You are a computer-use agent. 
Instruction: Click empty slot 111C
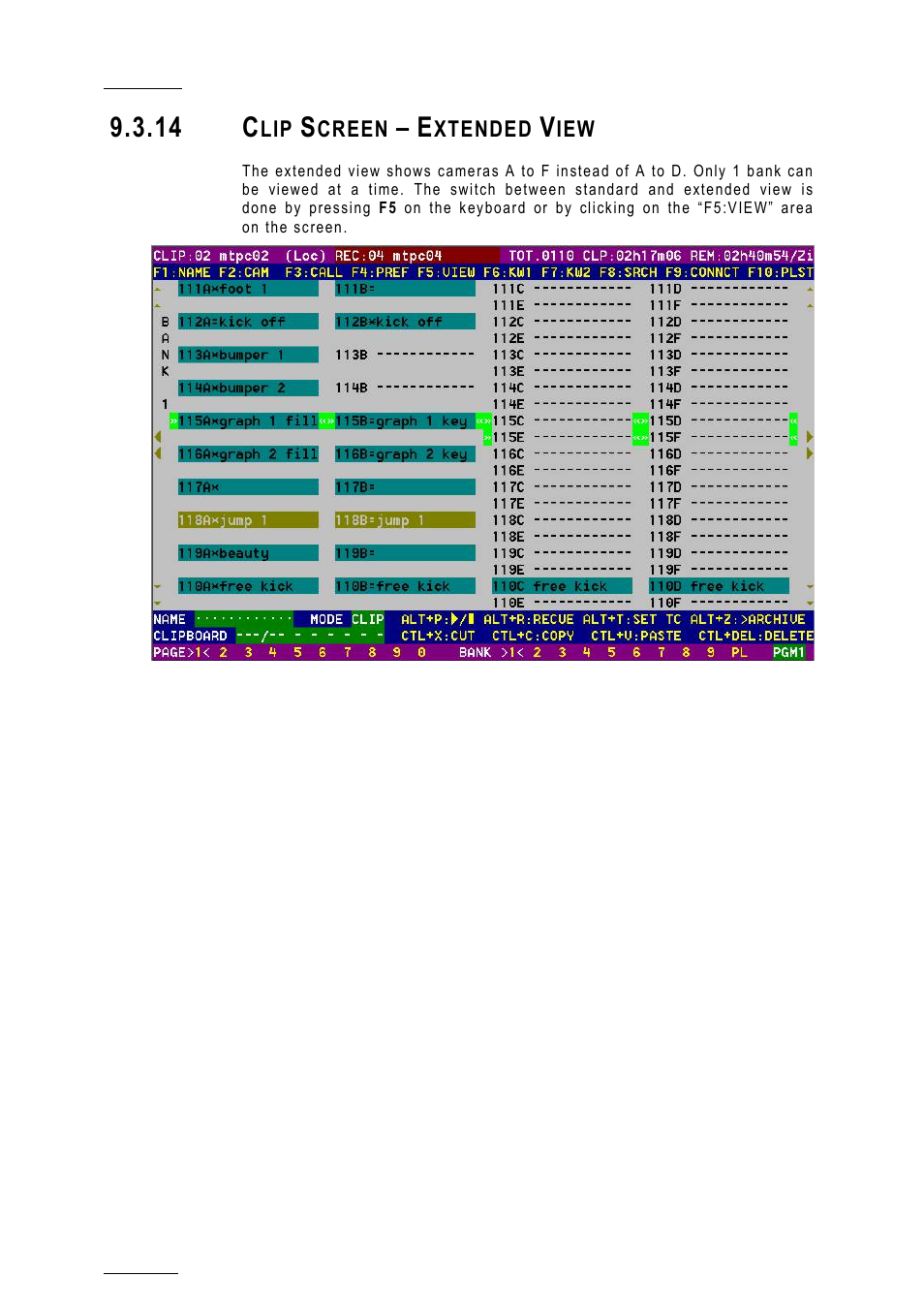click(562, 289)
